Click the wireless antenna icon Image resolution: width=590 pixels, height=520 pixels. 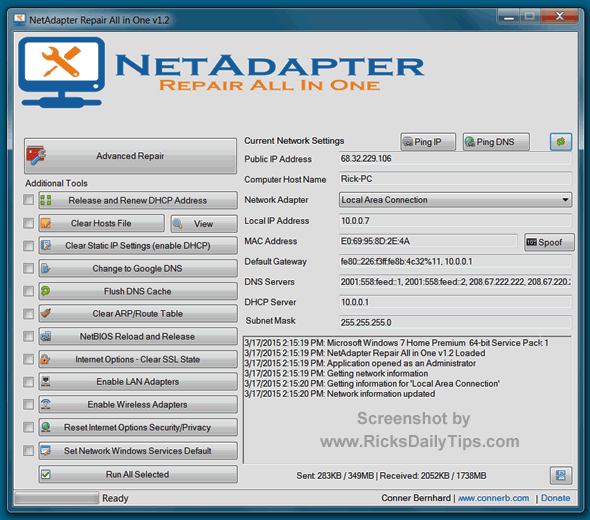pos(46,404)
